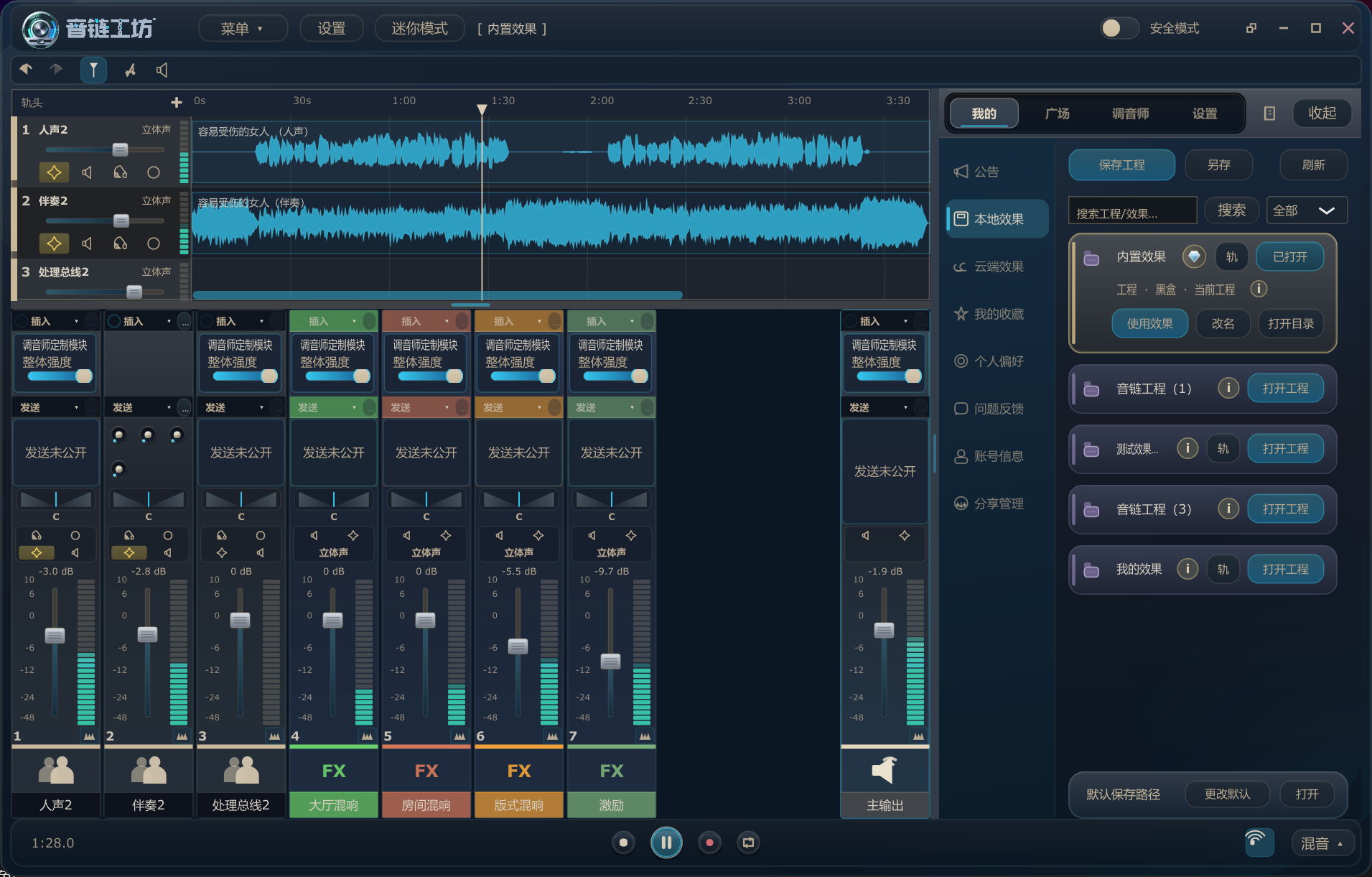This screenshot has width=1372, height=877.
Task: Toggle mute on the 大厅混响 mixer channel
Action: tap(314, 535)
